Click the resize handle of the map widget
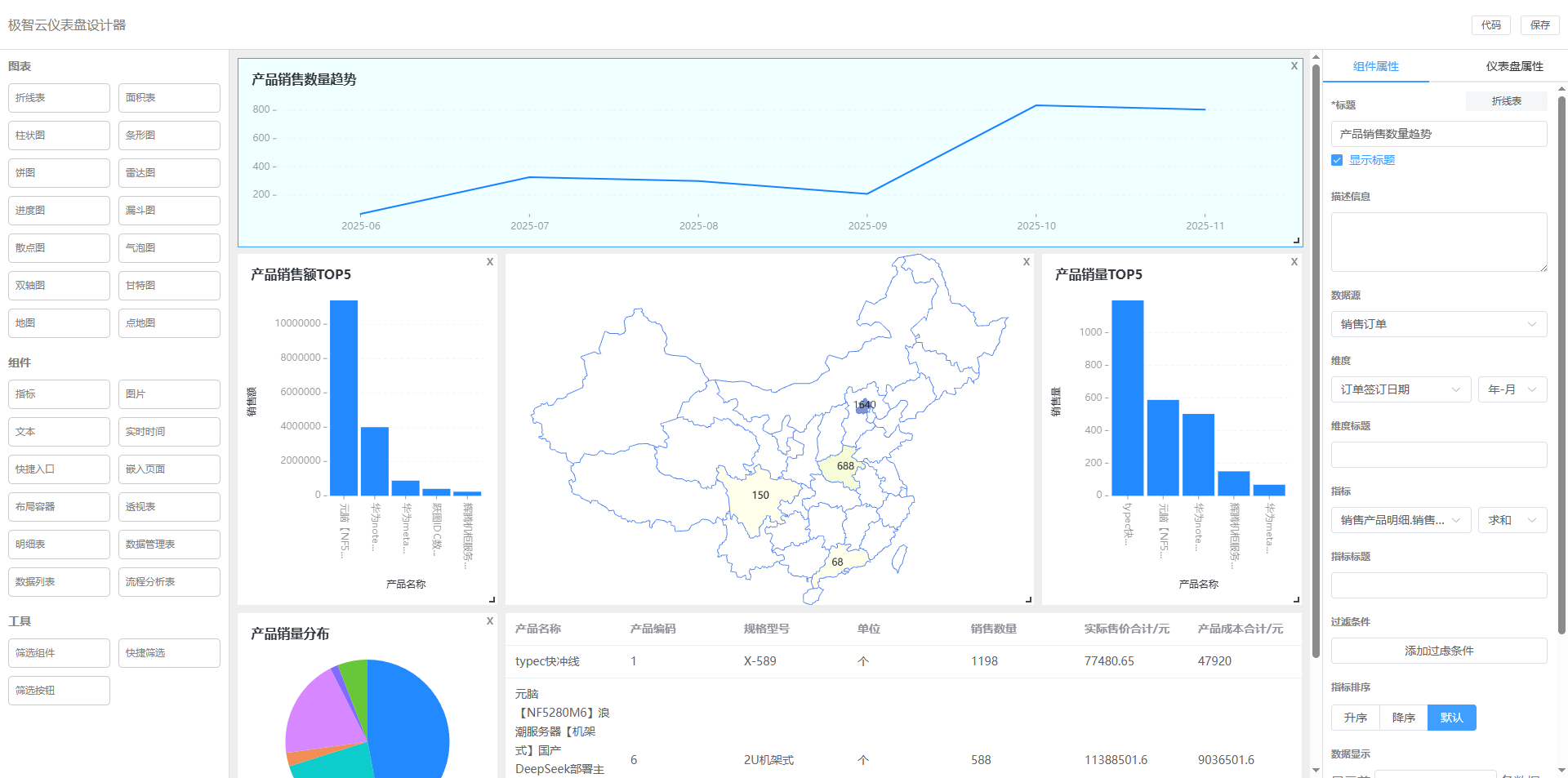 point(1028,599)
